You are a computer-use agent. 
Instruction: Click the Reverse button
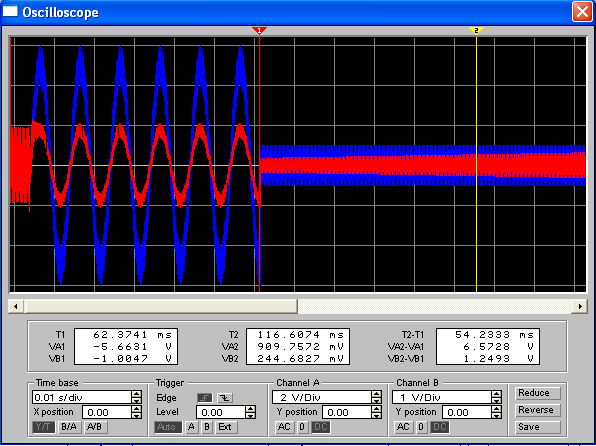pyautogui.click(x=536, y=410)
